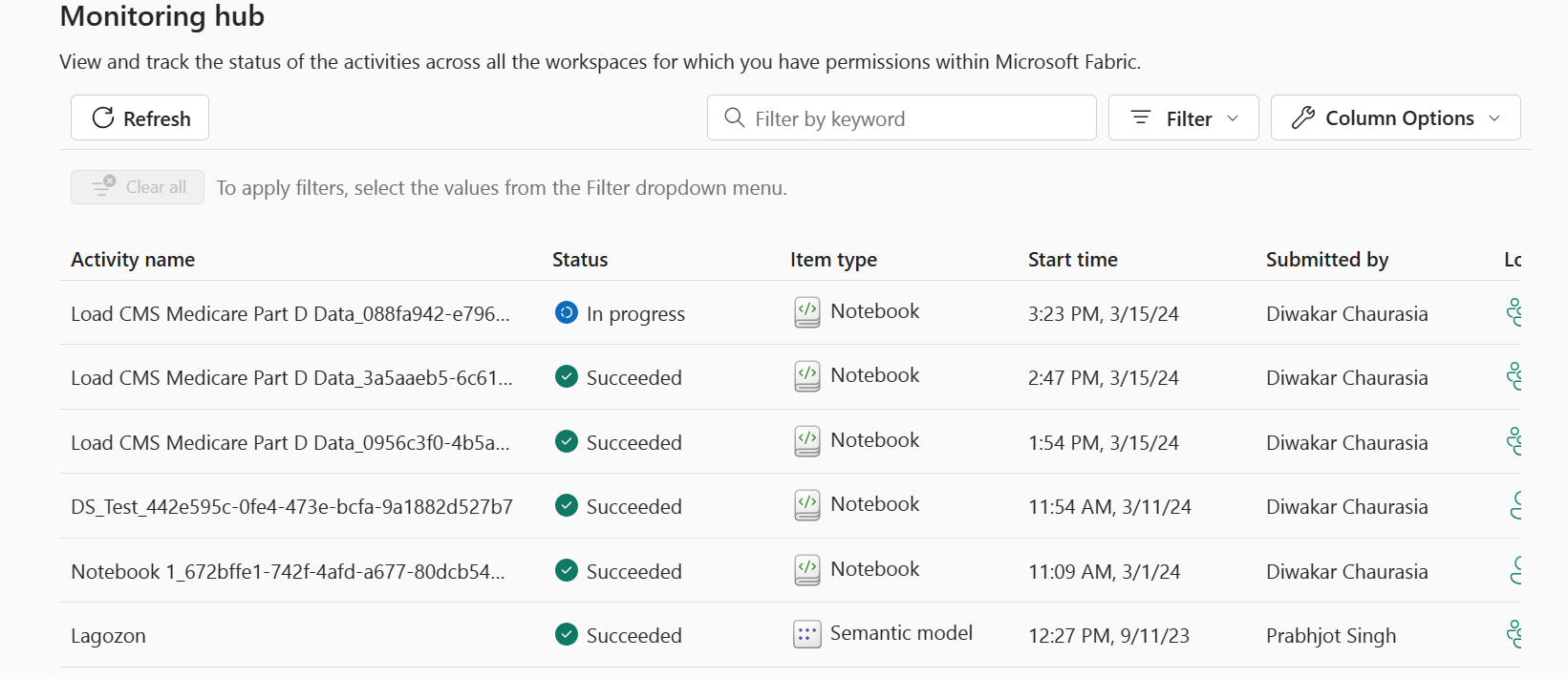1568x679 pixels.
Task: Click the Column Options chevron arrow
Action: click(1494, 118)
